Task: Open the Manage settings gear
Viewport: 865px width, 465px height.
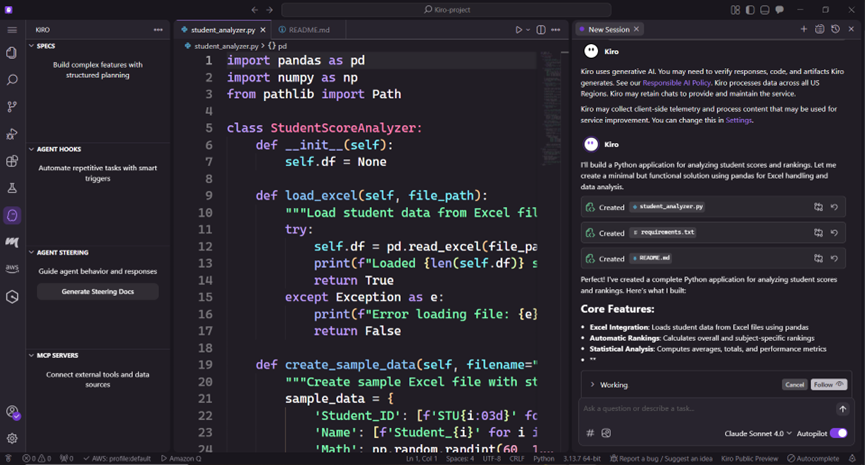Action: pos(12,439)
